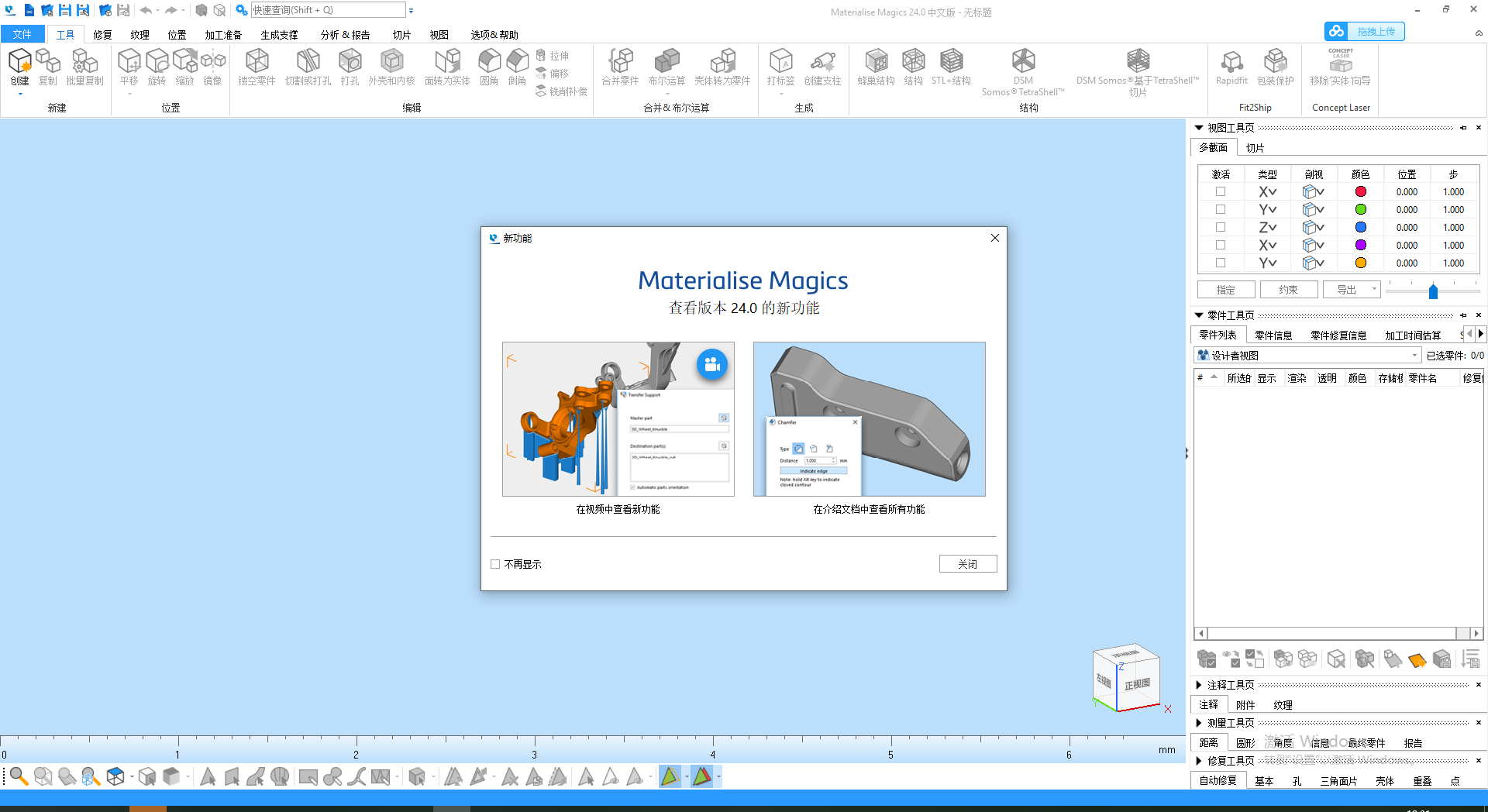Open the 导出 export dropdown arrow
This screenshot has height=812, width=1488.
pyautogui.click(x=1374, y=289)
